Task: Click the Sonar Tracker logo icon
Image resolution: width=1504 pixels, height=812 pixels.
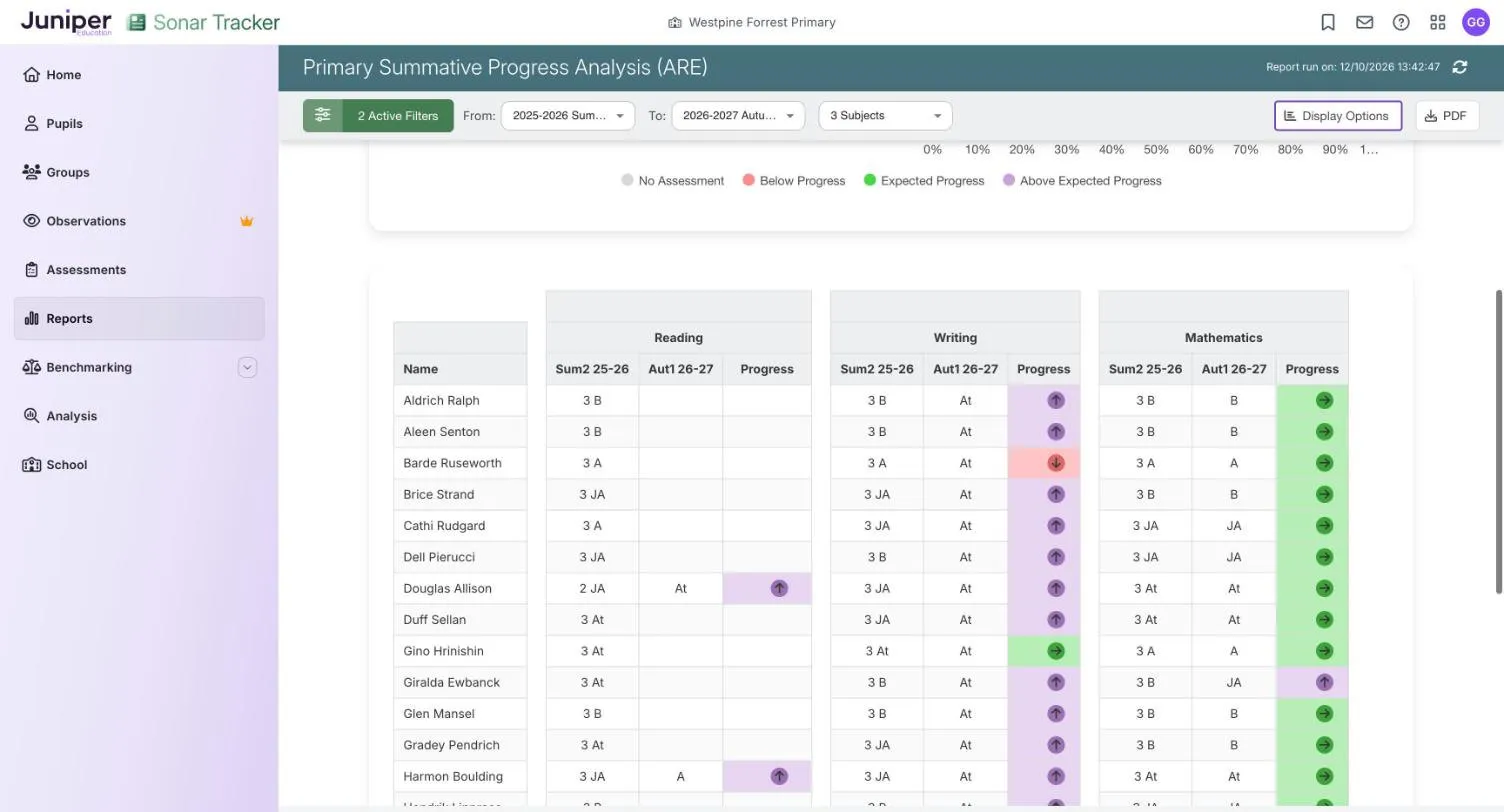Action: 137,22
